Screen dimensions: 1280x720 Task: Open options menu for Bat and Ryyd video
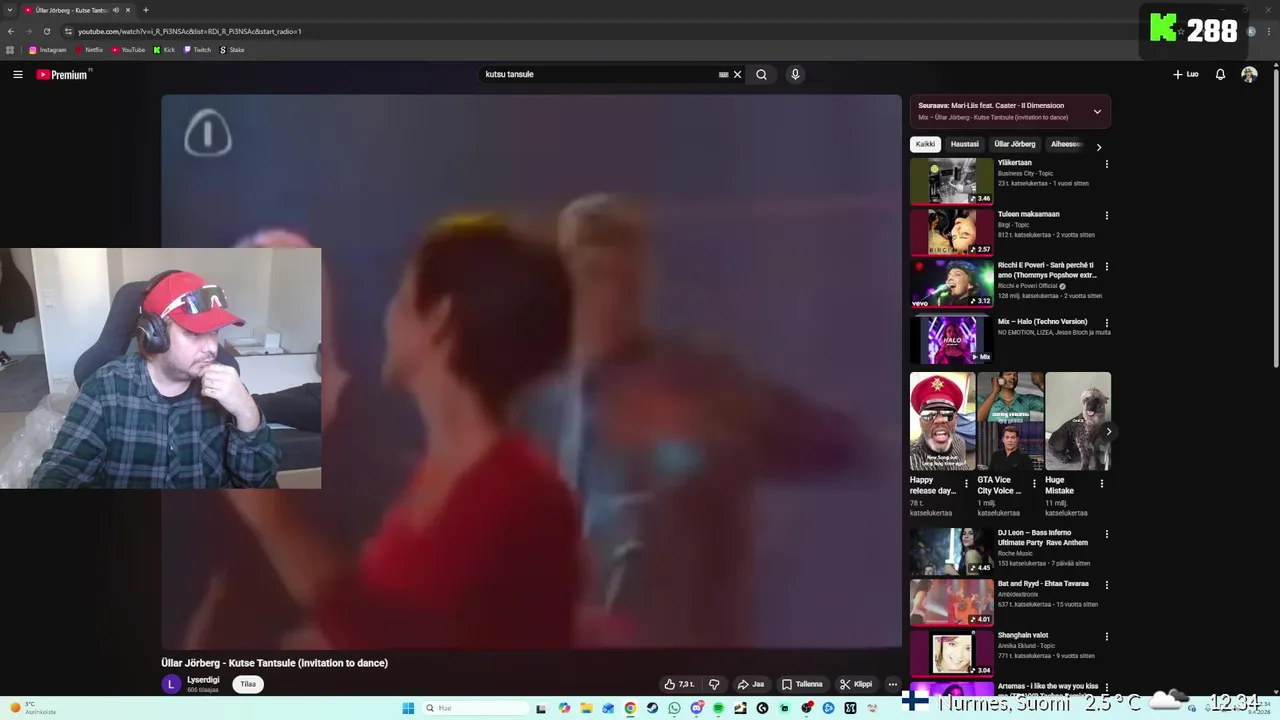point(1106,585)
